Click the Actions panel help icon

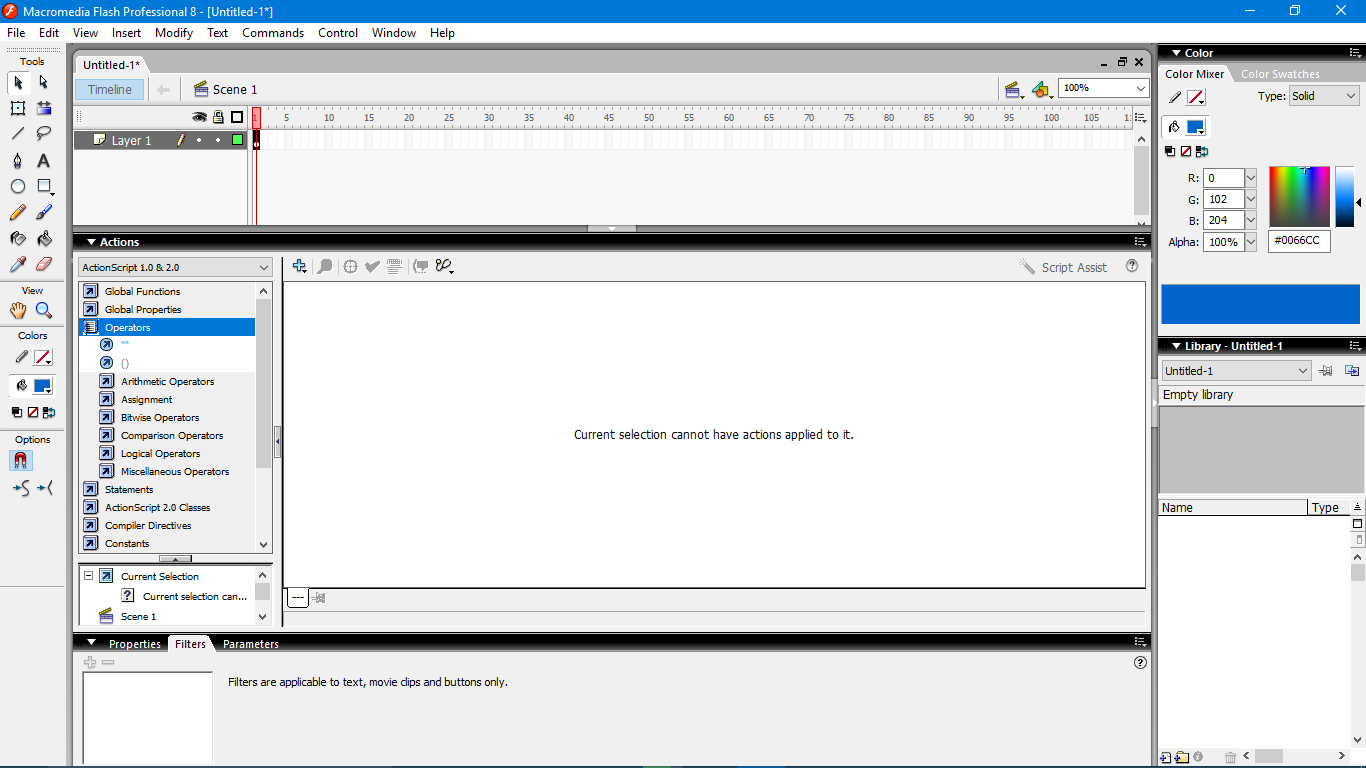(1132, 266)
